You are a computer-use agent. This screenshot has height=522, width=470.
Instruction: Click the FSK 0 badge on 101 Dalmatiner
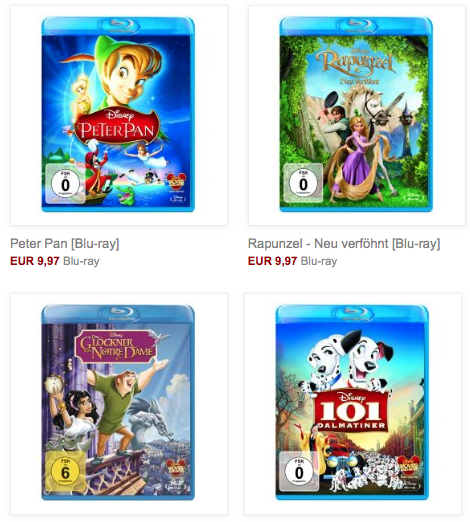pos(299,471)
